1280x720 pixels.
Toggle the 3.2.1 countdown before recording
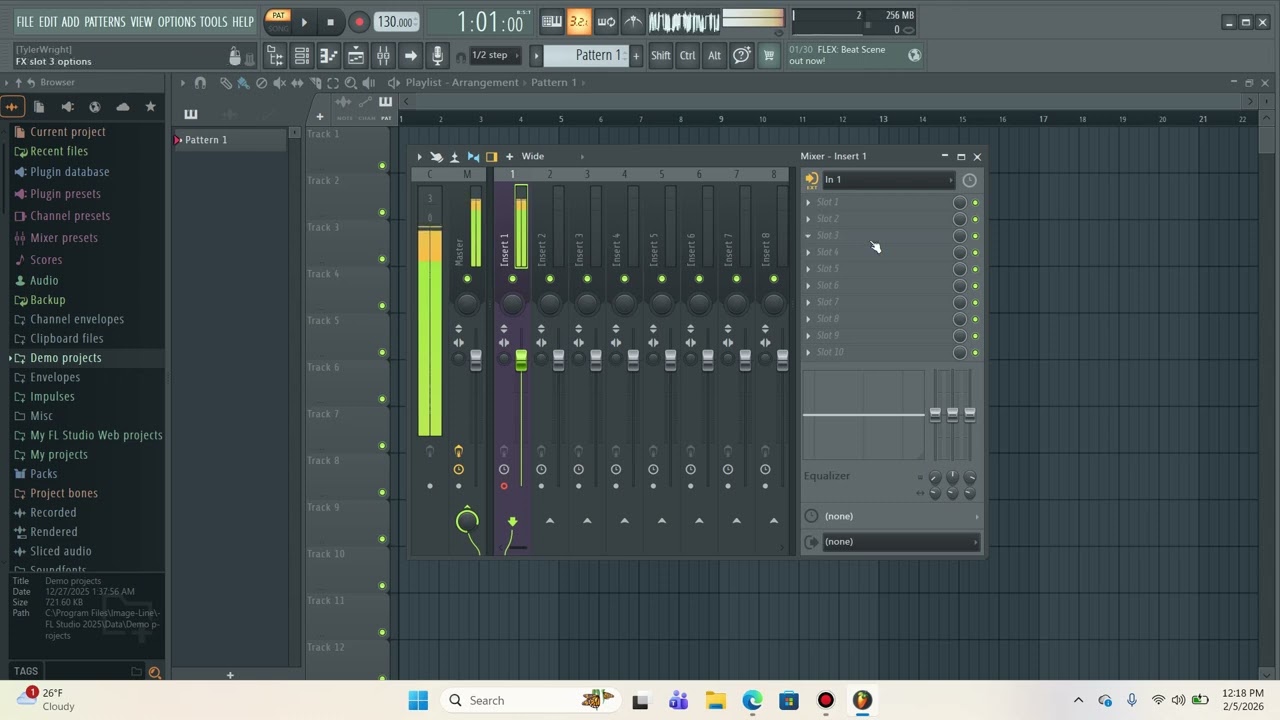click(x=579, y=21)
